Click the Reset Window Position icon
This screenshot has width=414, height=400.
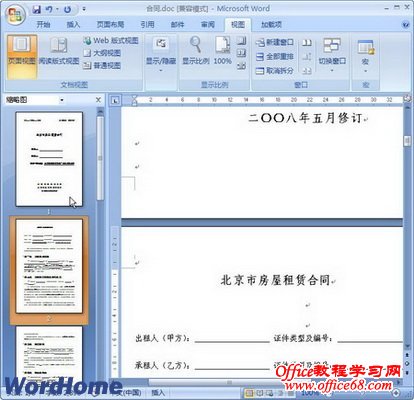point(307,71)
